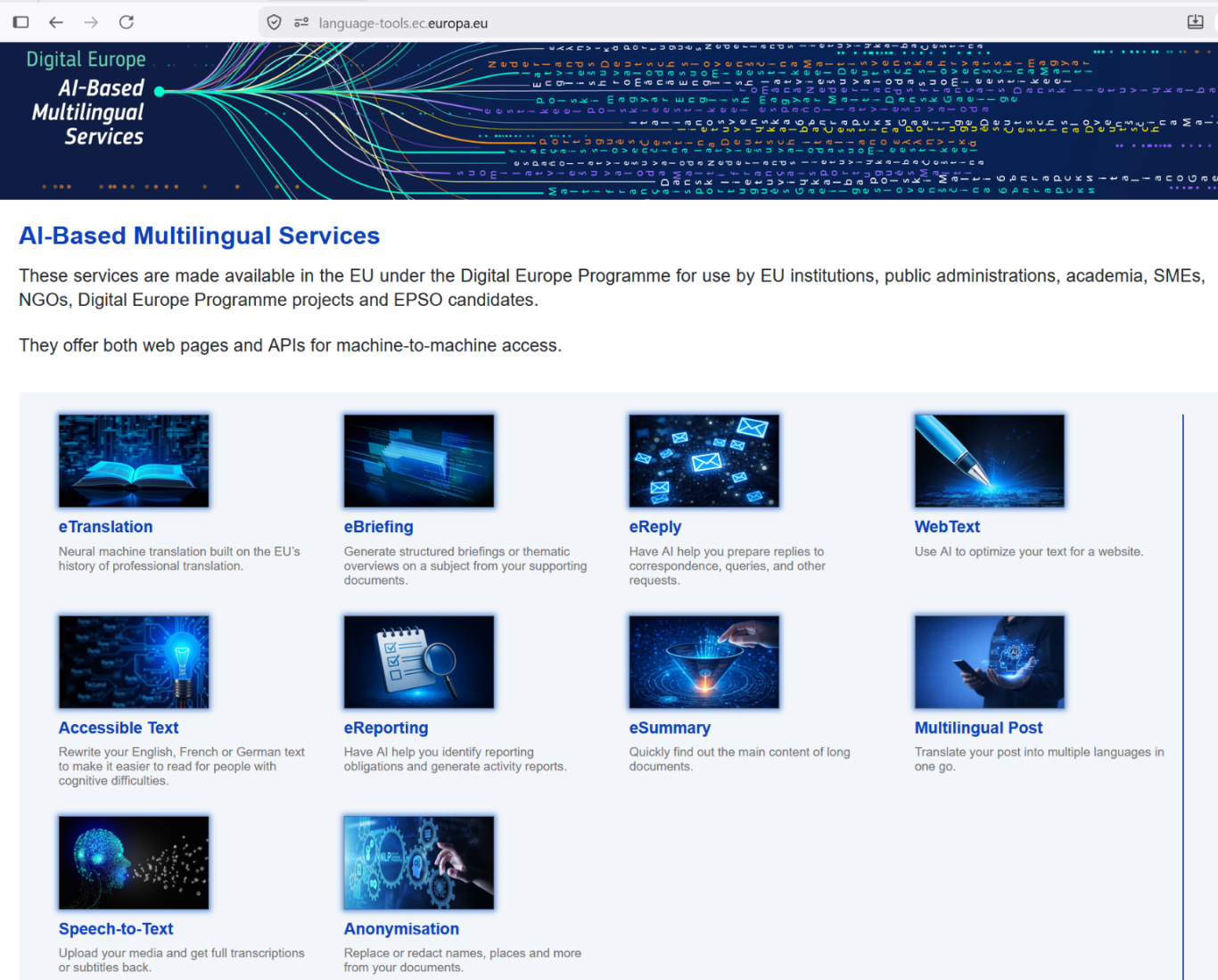1218x980 pixels.
Task: Go forward to the next page
Action: pos(91,22)
